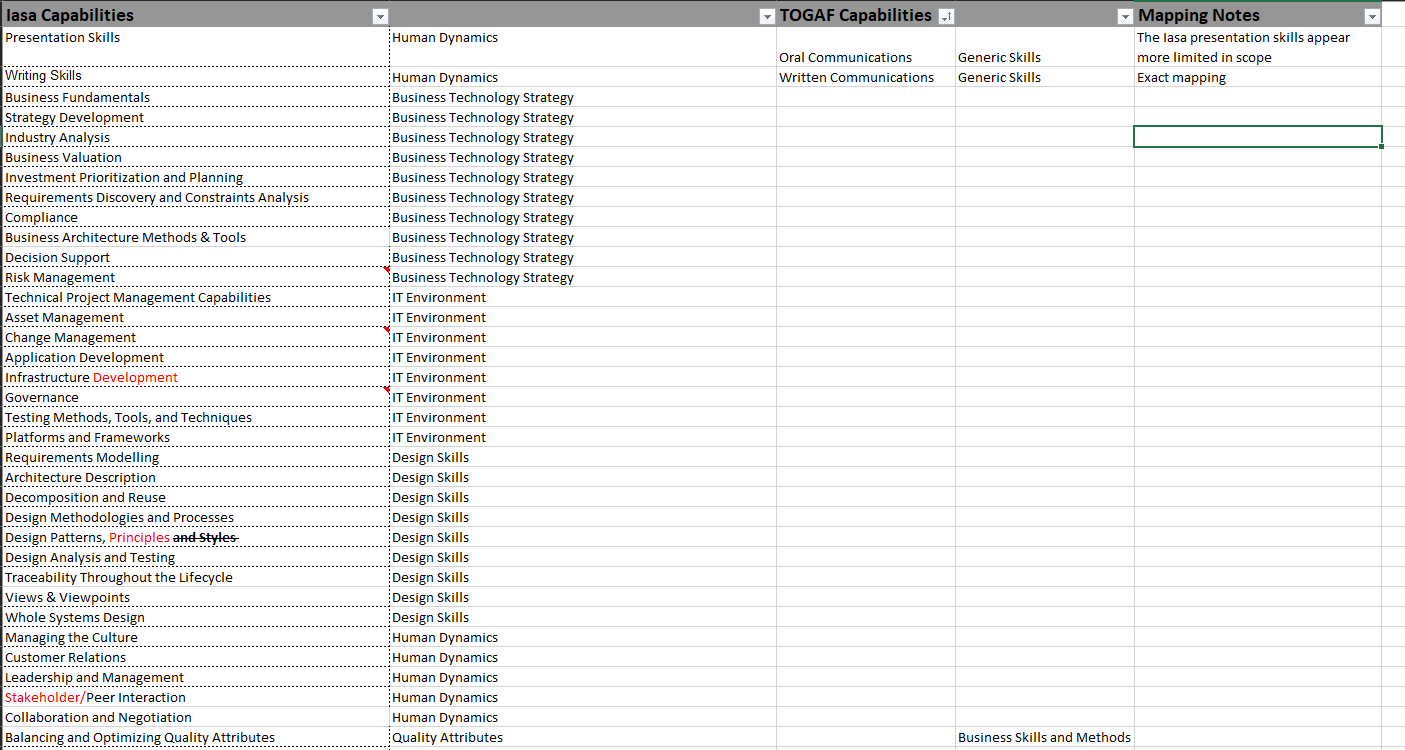The height and width of the screenshot is (750, 1405).
Task: Select the Writing Skills cell
Action: 195,77
